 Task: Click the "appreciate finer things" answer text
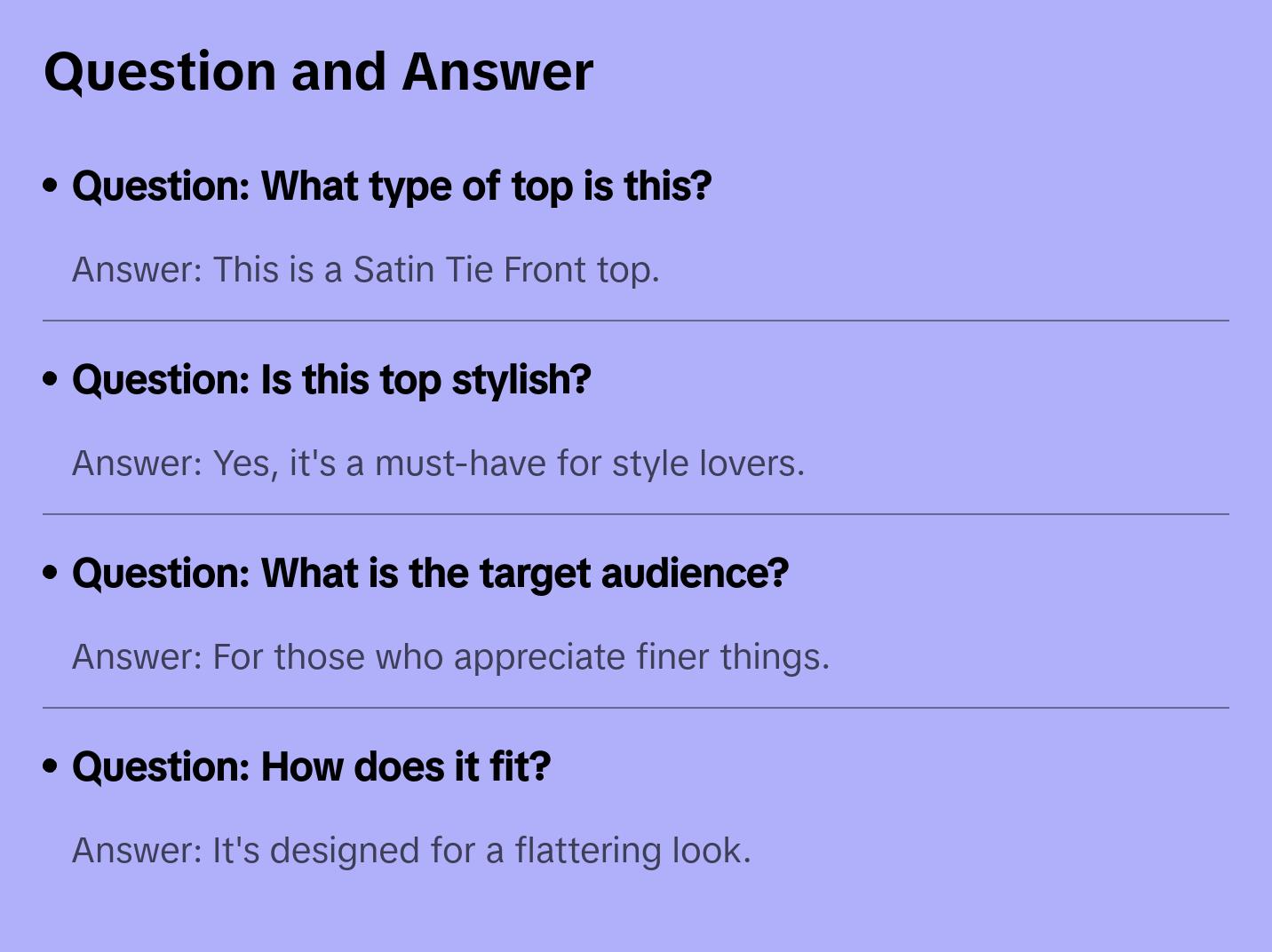[450, 657]
